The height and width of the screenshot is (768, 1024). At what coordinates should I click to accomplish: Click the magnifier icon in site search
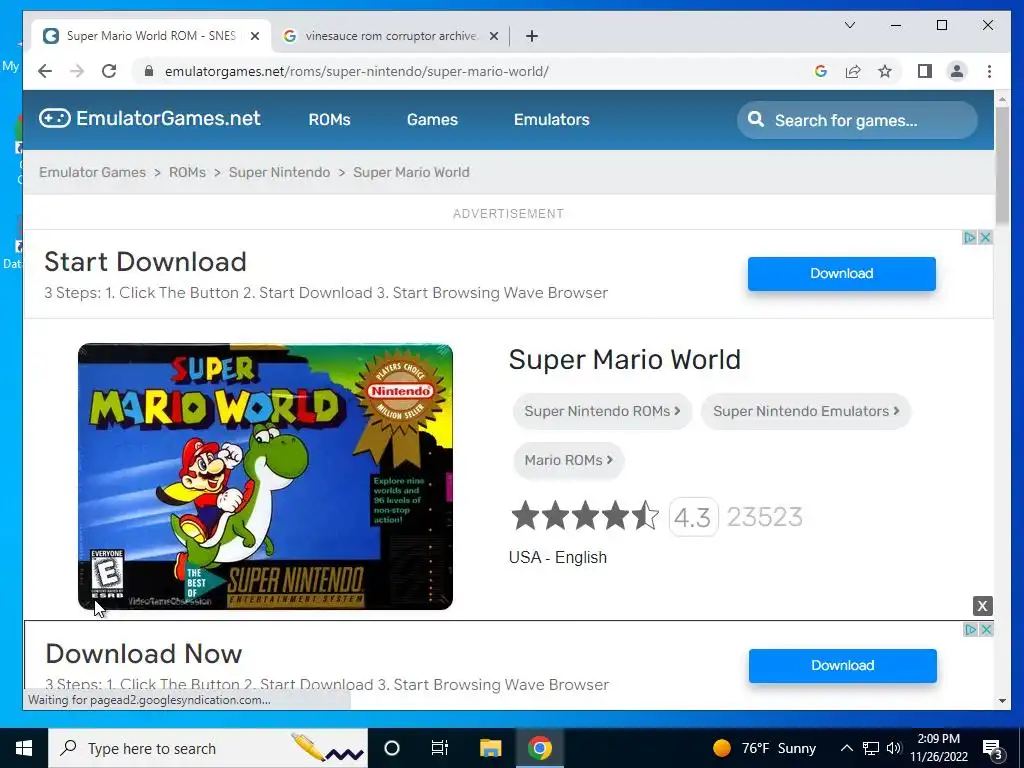coord(756,120)
